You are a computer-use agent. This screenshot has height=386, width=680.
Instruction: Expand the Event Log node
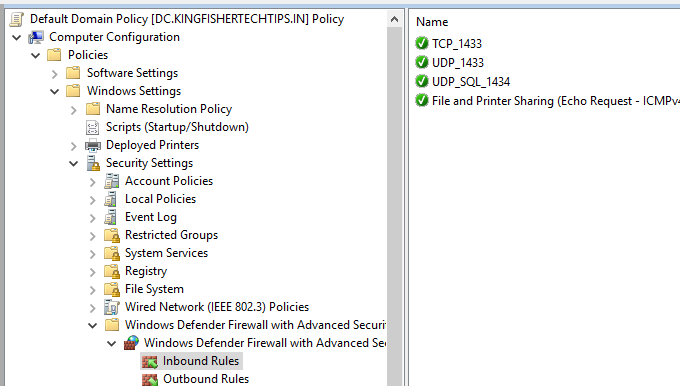coord(92,218)
